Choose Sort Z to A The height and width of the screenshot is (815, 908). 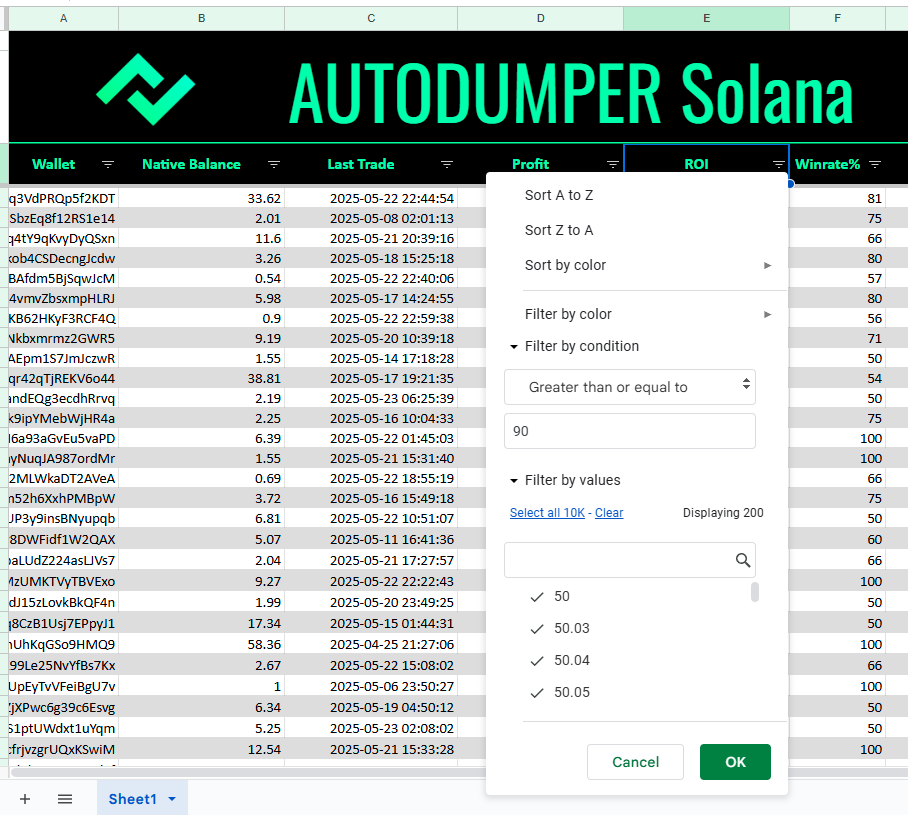(x=559, y=230)
